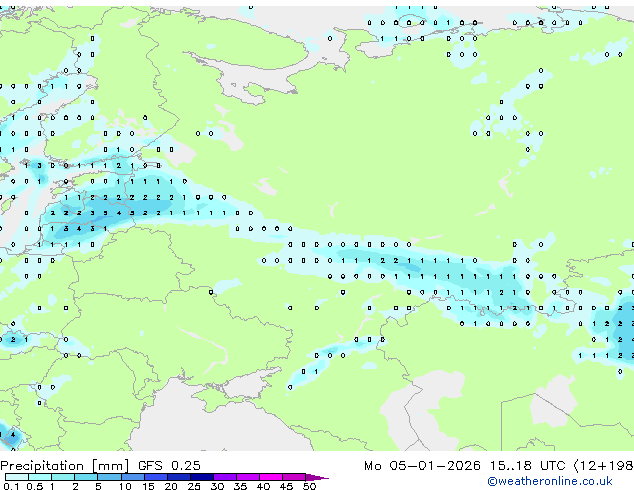Screen dimensions: 634x490
Task: Select the 40–45 mm magenta legend swatch
Action: [x=271, y=477]
